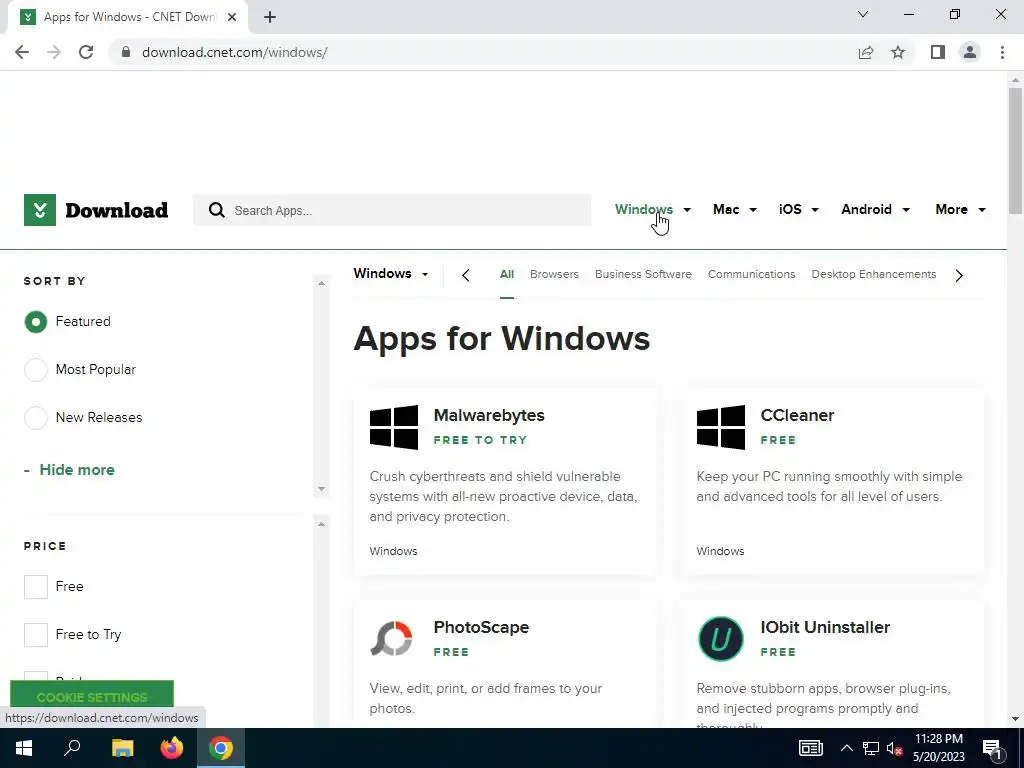Open the Windows Start menu
This screenshot has height=768, width=1024.
tap(24, 748)
